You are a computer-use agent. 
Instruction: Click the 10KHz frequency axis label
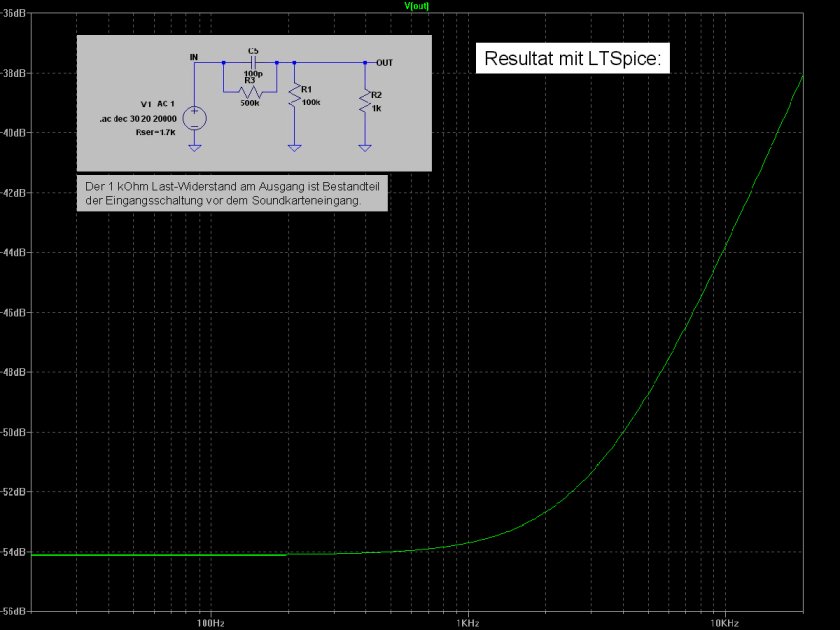(x=724, y=622)
